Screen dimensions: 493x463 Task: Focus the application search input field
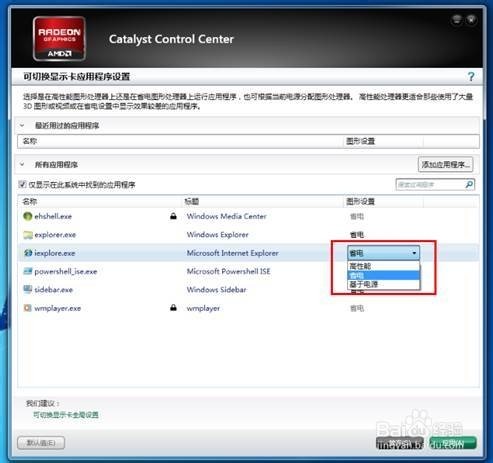coord(430,184)
